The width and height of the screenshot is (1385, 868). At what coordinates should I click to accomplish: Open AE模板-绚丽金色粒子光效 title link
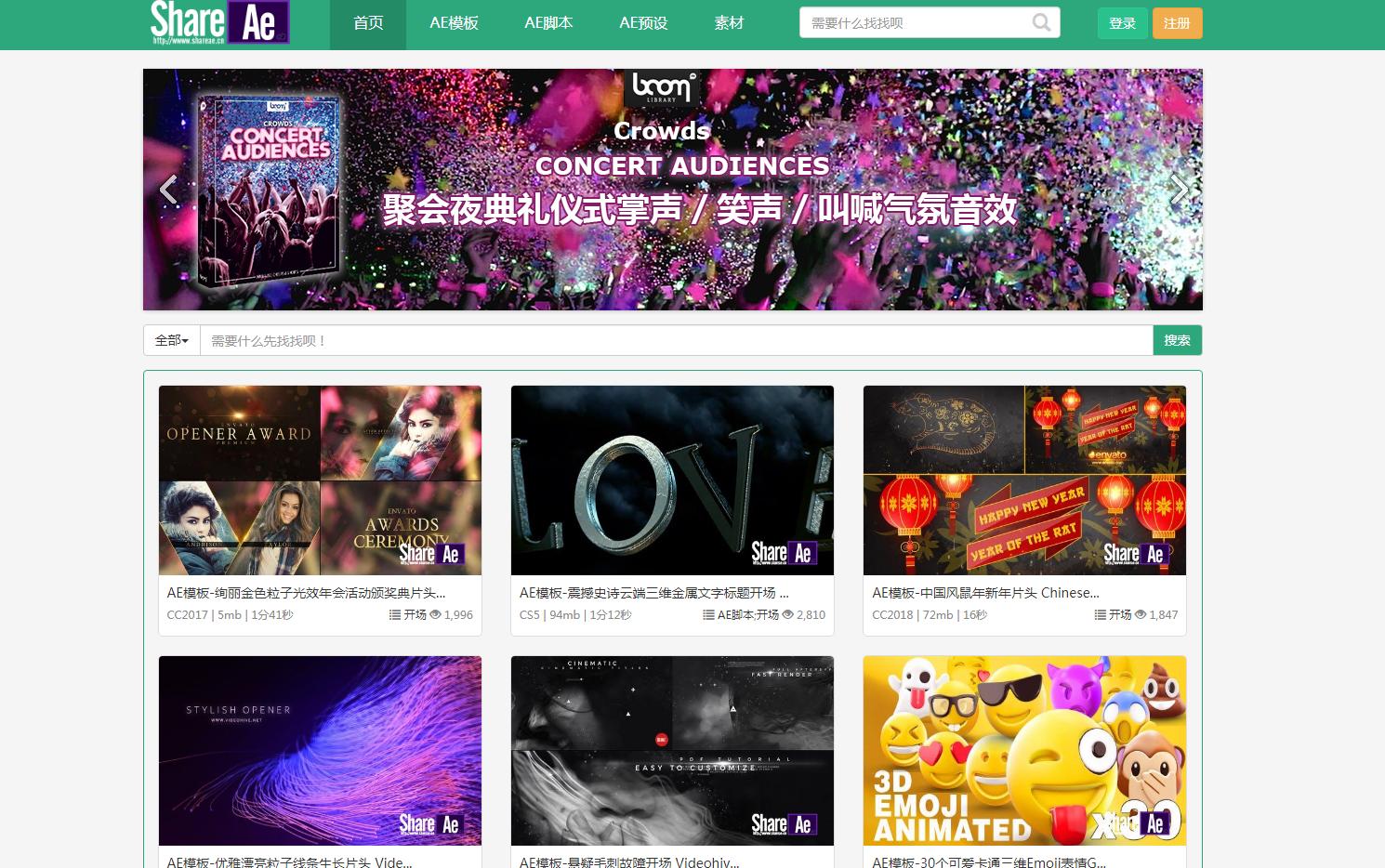coord(307,593)
